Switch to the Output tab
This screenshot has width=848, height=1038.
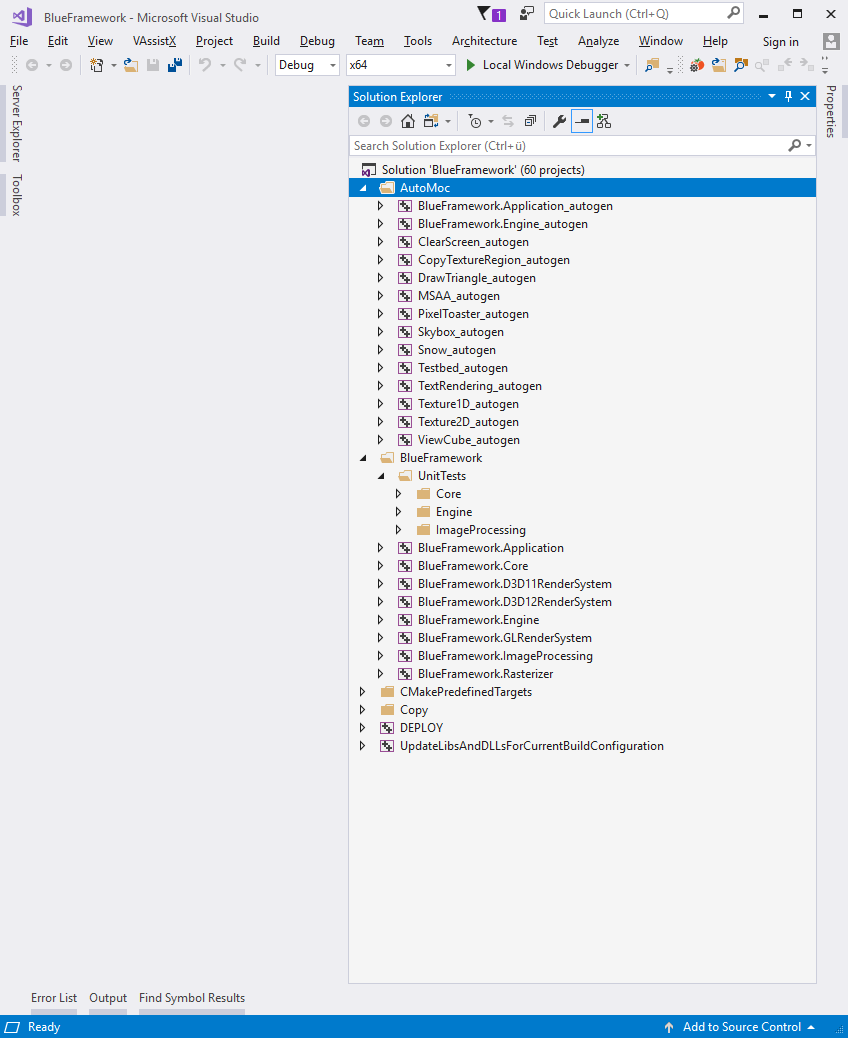click(108, 998)
